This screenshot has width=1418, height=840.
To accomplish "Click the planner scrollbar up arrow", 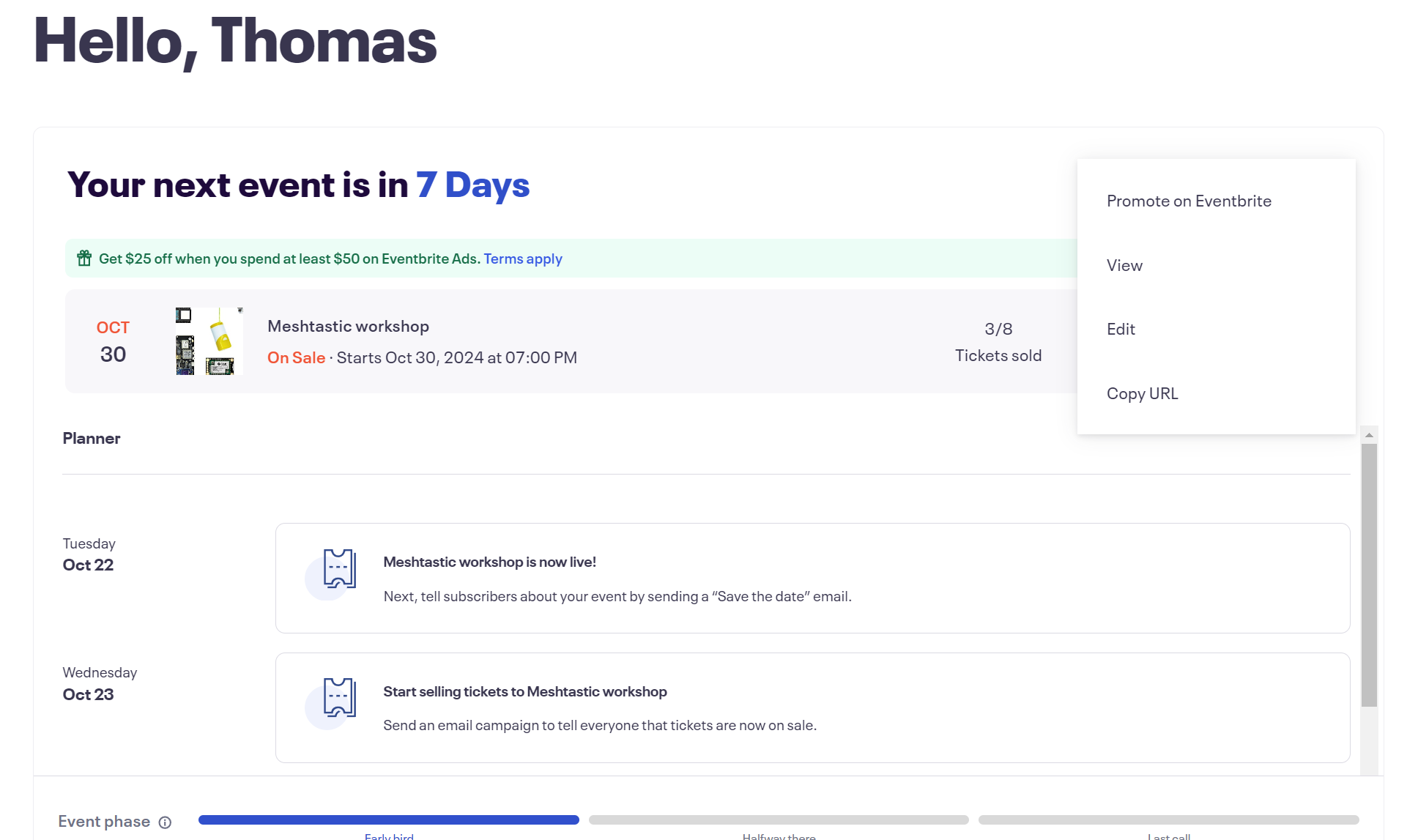I will click(1369, 435).
